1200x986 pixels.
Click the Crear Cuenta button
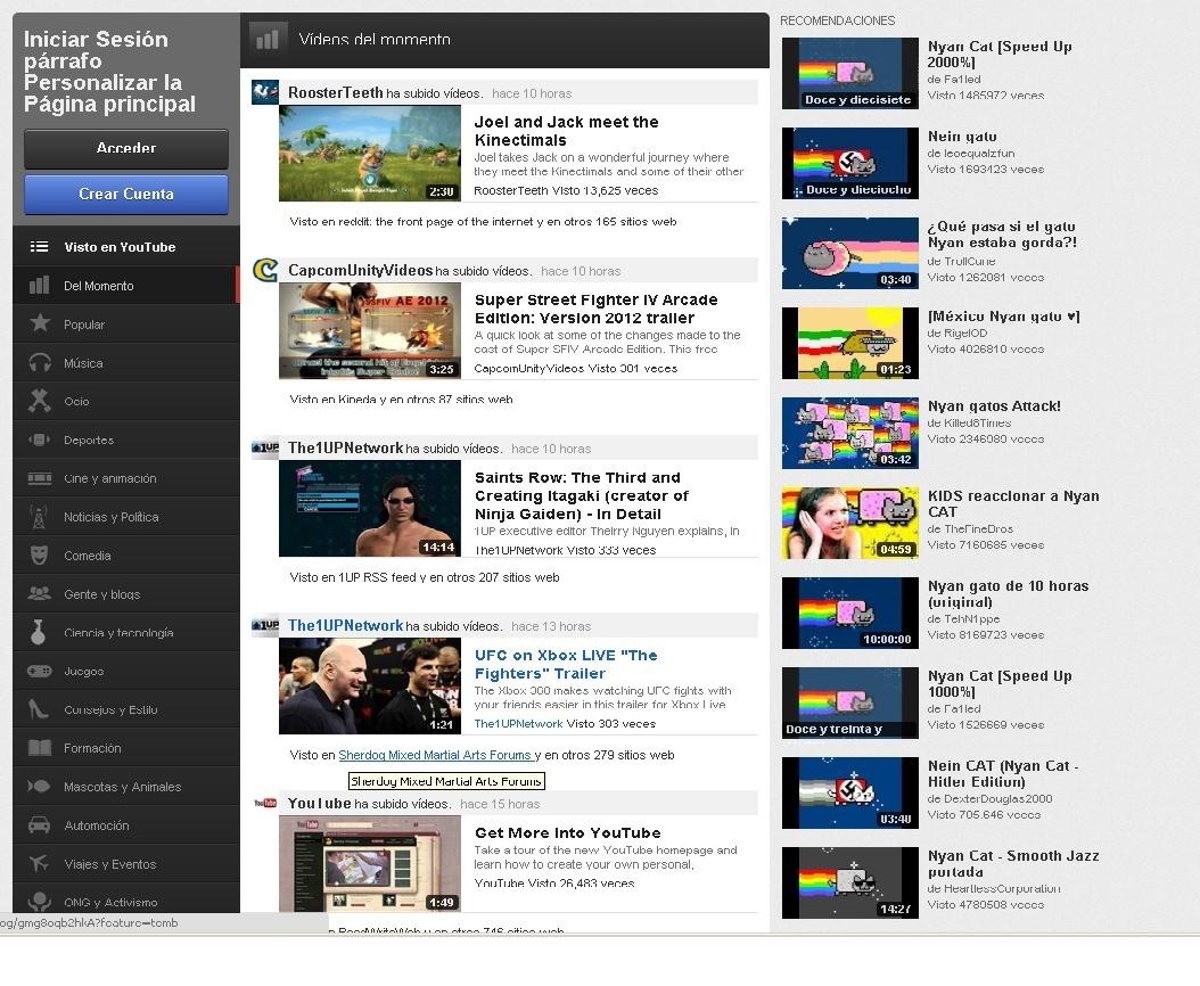[x=126, y=194]
